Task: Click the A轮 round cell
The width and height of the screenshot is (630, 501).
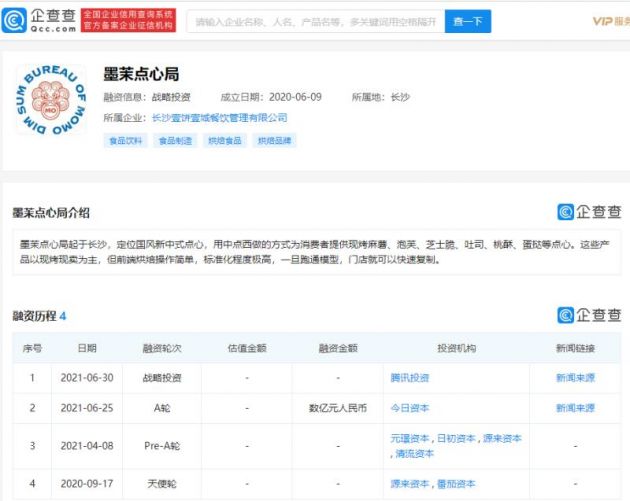Action: tap(162, 408)
